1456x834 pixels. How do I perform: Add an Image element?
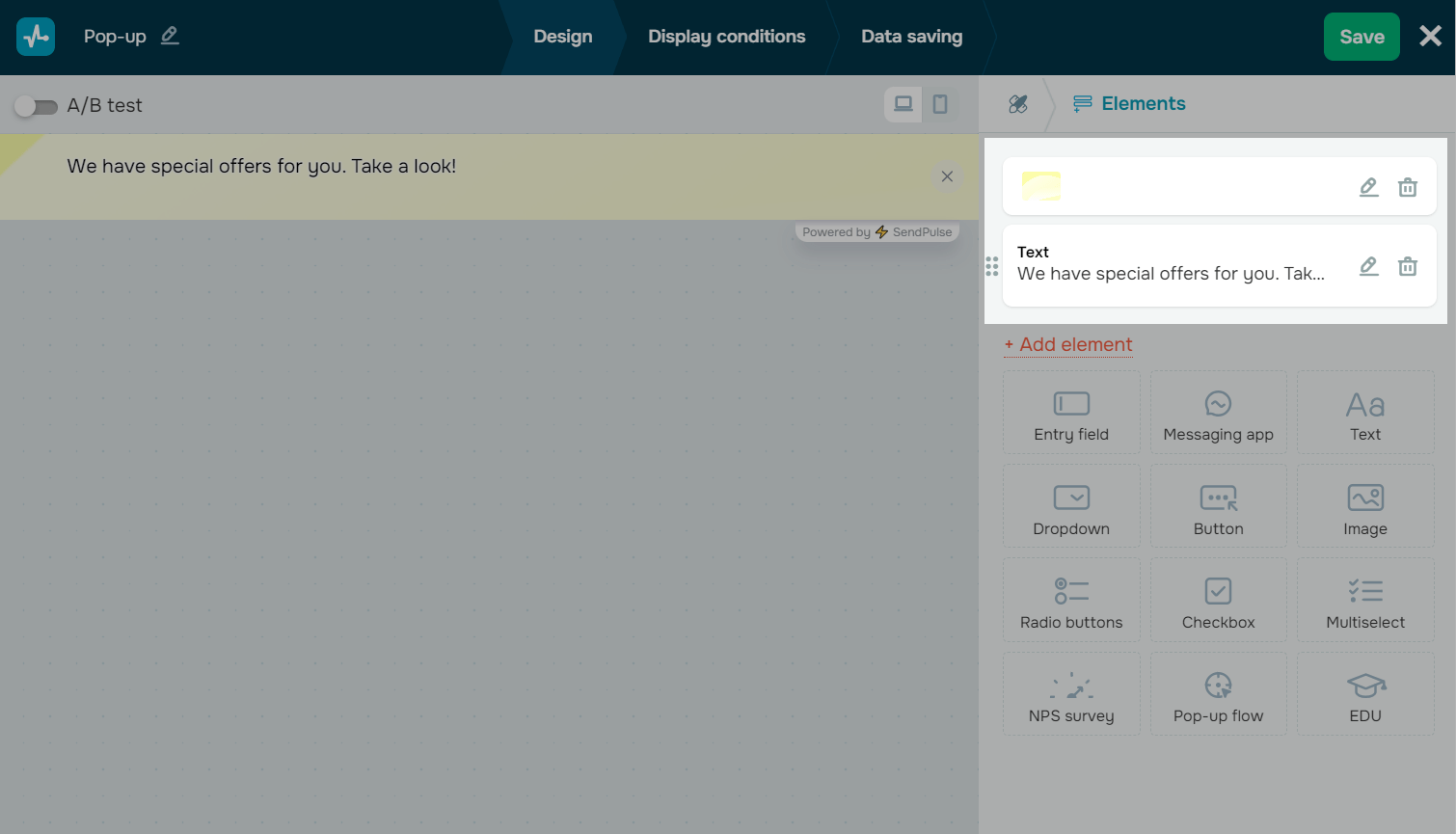[x=1365, y=506]
